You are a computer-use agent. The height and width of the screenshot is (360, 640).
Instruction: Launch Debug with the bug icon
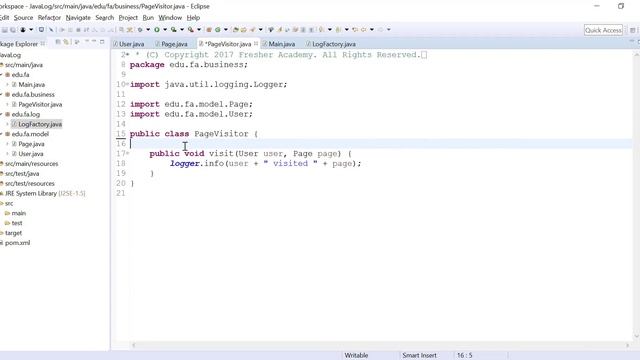click(x=140, y=29)
